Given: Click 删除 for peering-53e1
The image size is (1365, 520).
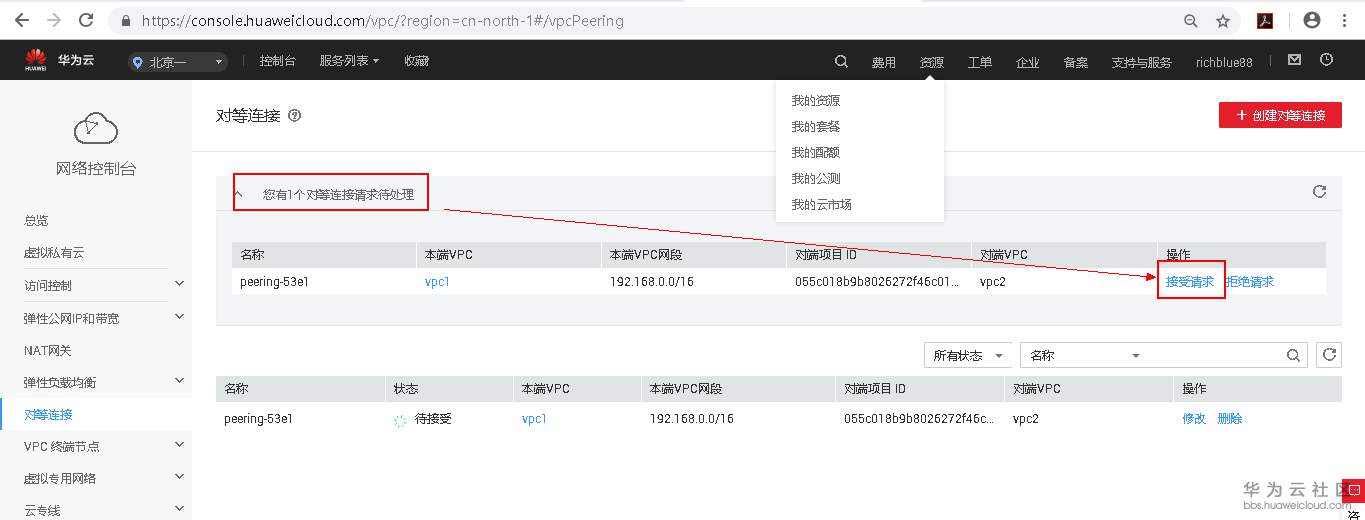Looking at the screenshot, I should [x=1230, y=419].
